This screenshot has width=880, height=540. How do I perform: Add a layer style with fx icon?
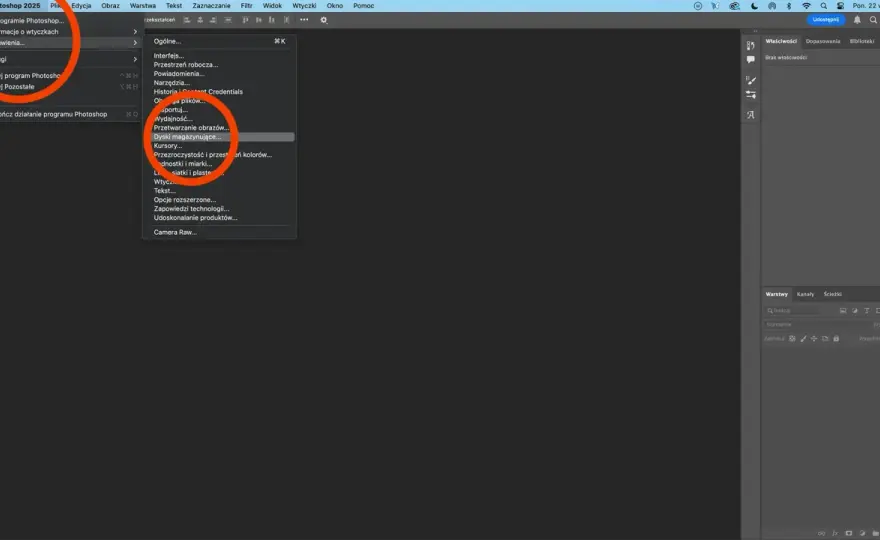[x=835, y=533]
